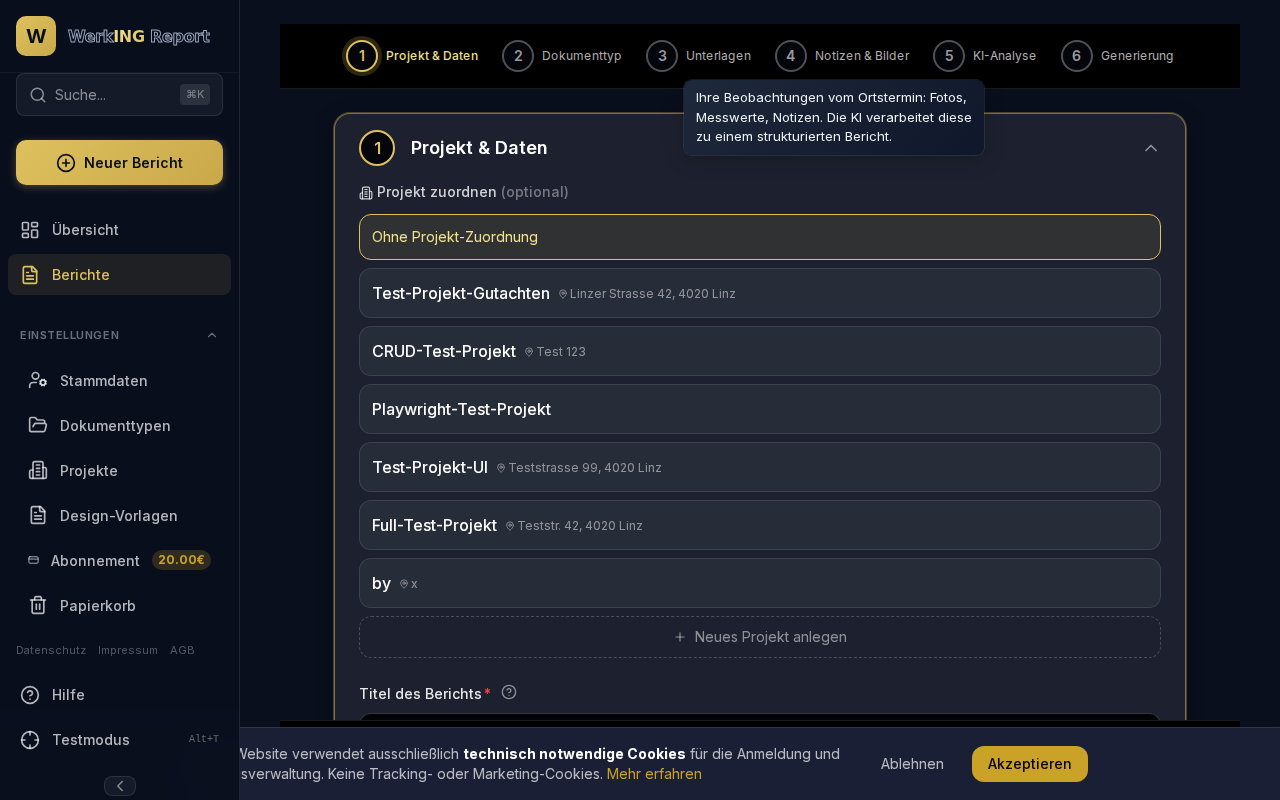The width and height of the screenshot is (1280, 800).
Task: Select Playwright-Test-Projekt project option
Action: pyautogui.click(x=760, y=409)
